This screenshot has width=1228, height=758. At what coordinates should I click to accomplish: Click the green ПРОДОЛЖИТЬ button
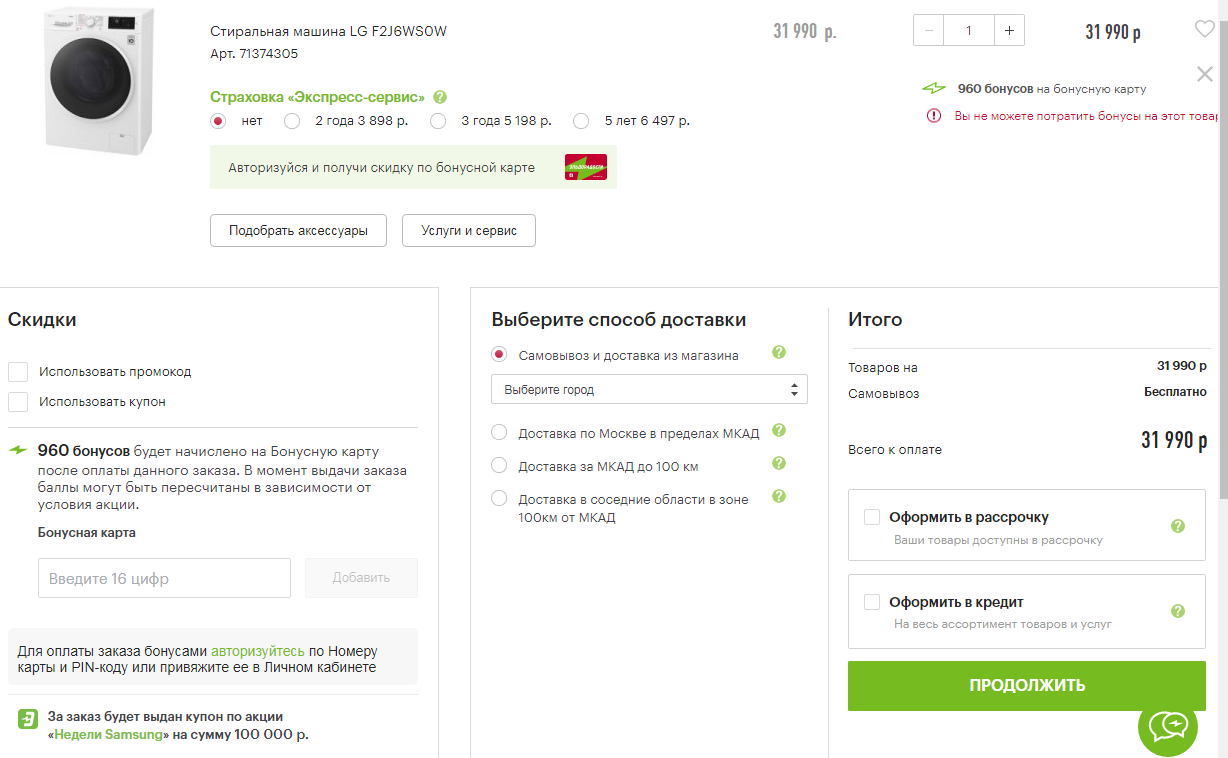click(1027, 685)
